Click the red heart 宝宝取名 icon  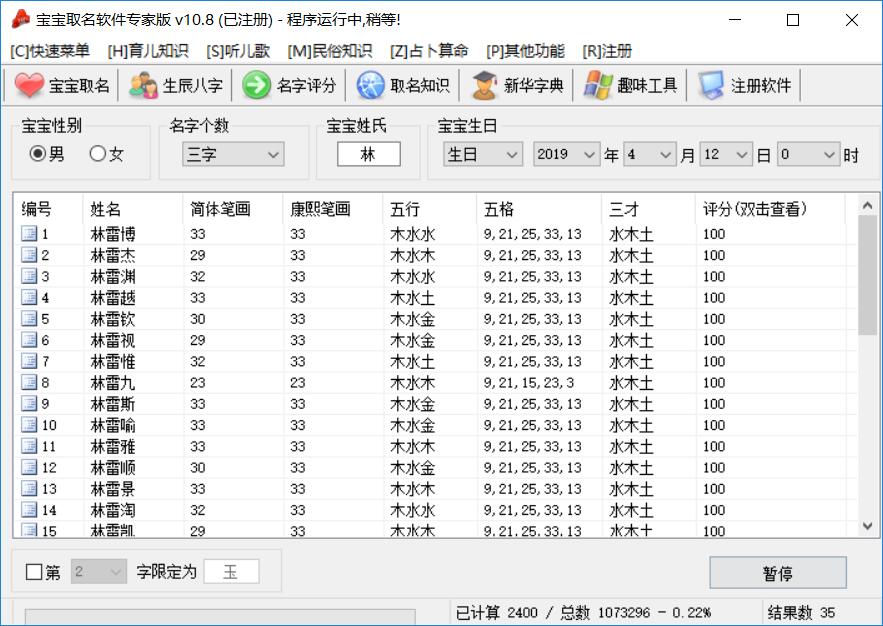(x=29, y=86)
